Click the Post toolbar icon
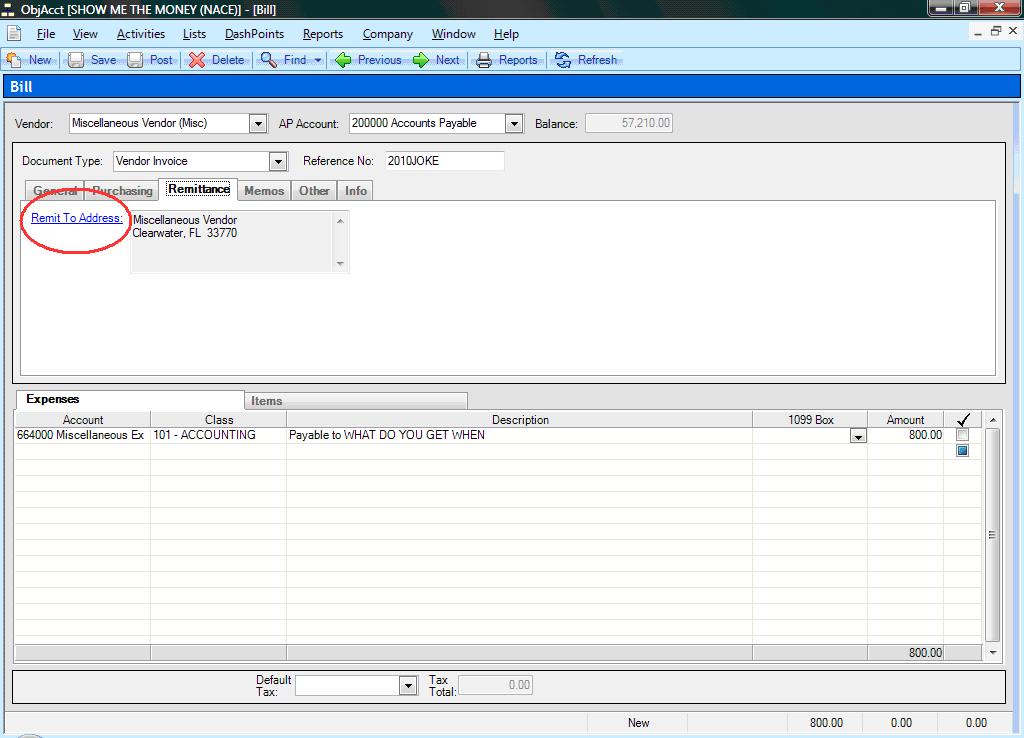 click(136, 60)
